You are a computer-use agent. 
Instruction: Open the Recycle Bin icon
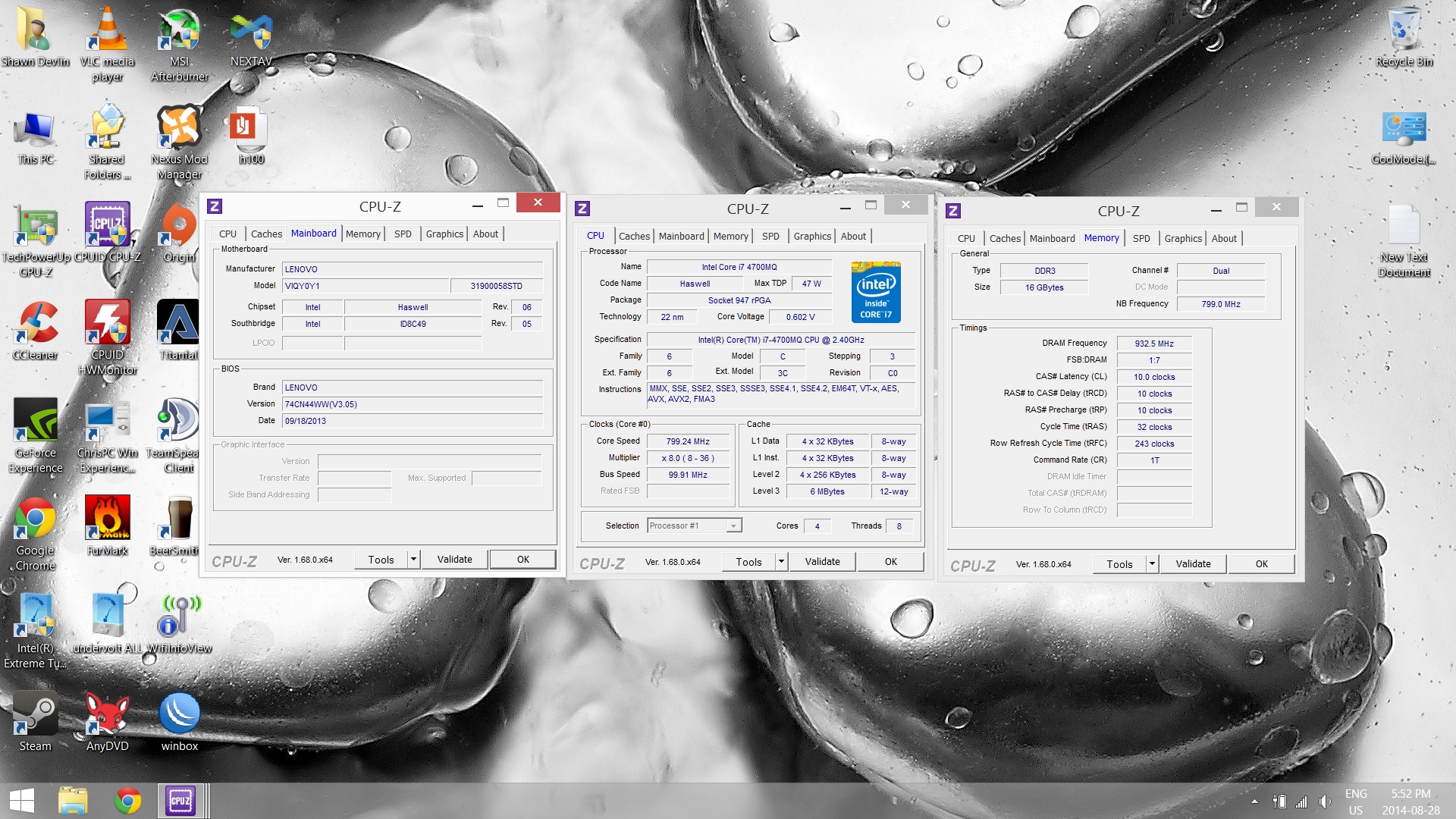click(x=1404, y=38)
